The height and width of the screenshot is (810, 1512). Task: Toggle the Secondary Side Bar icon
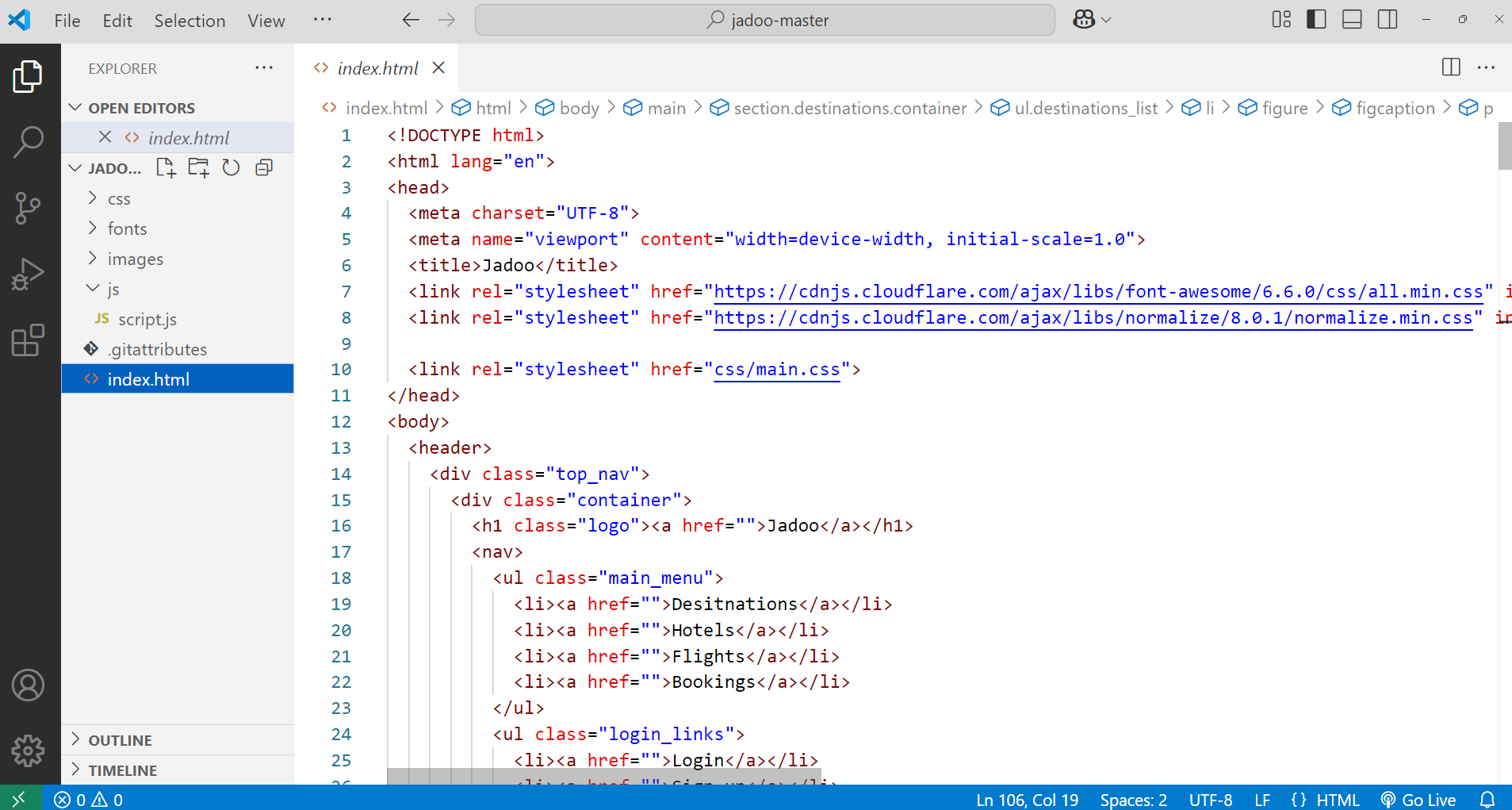coord(1387,19)
